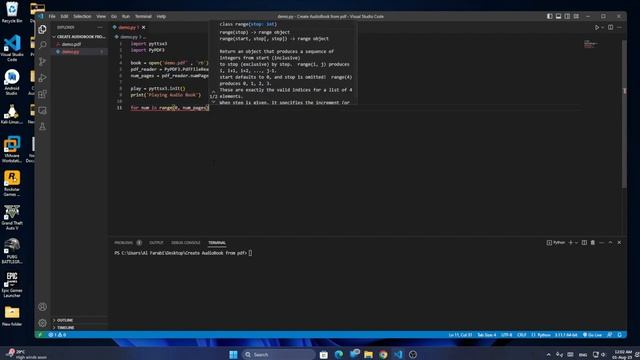Open problems count in status bar
Image resolution: width=640 pixels, height=360 pixels.
(x=57, y=335)
